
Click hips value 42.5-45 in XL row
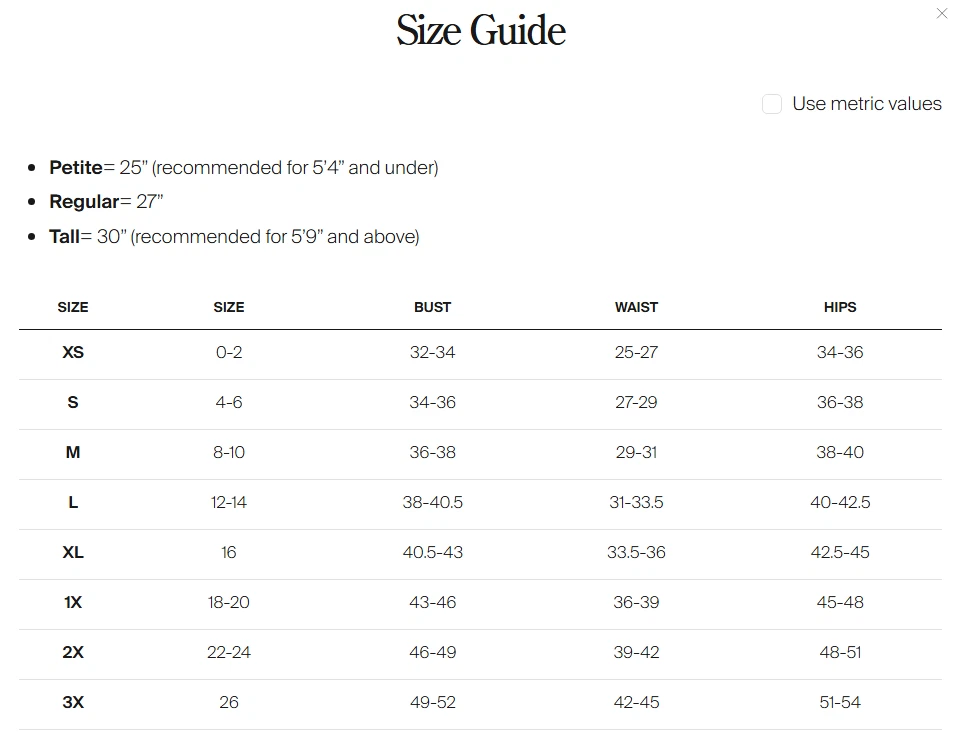tap(840, 553)
